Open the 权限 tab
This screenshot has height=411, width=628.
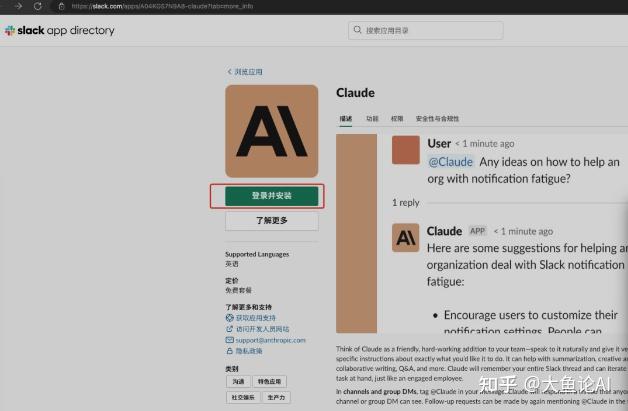pos(397,119)
